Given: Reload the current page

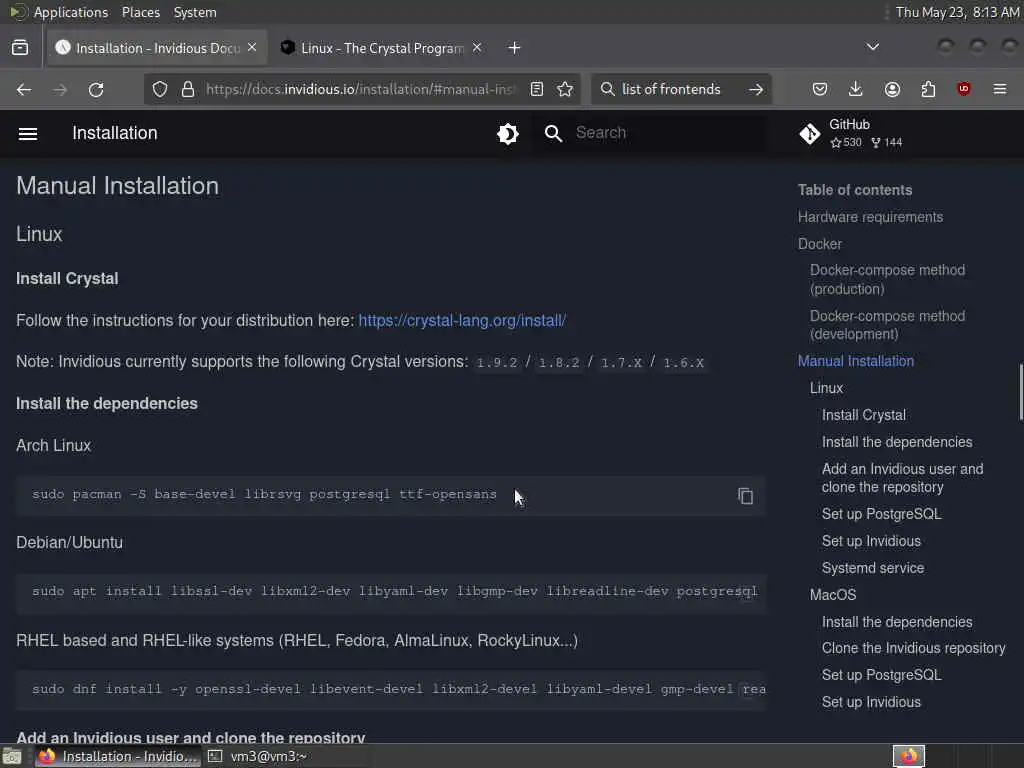Looking at the screenshot, I should (96, 89).
